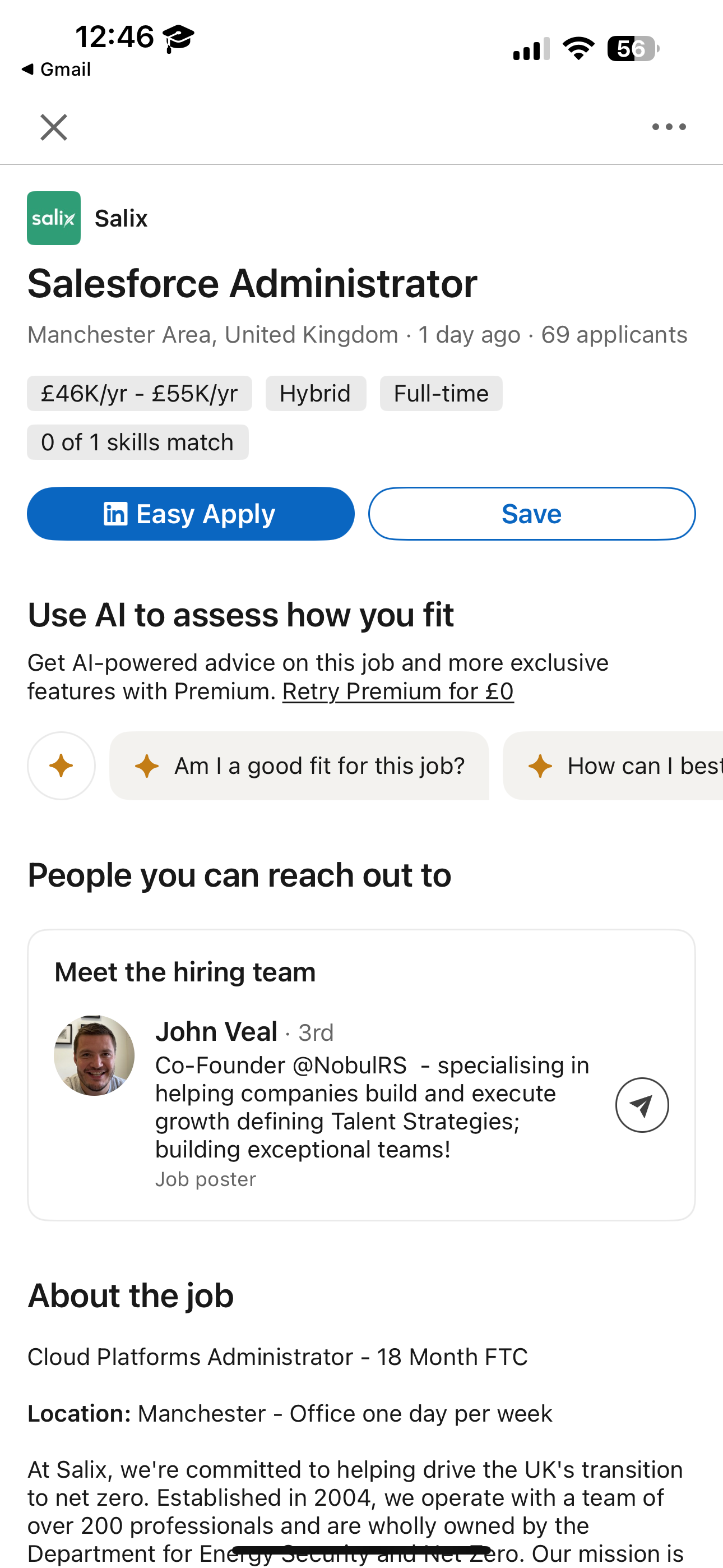Viewport: 723px width, 1568px height.
Task: Open the £46K-£55K salary details
Action: 139,393
